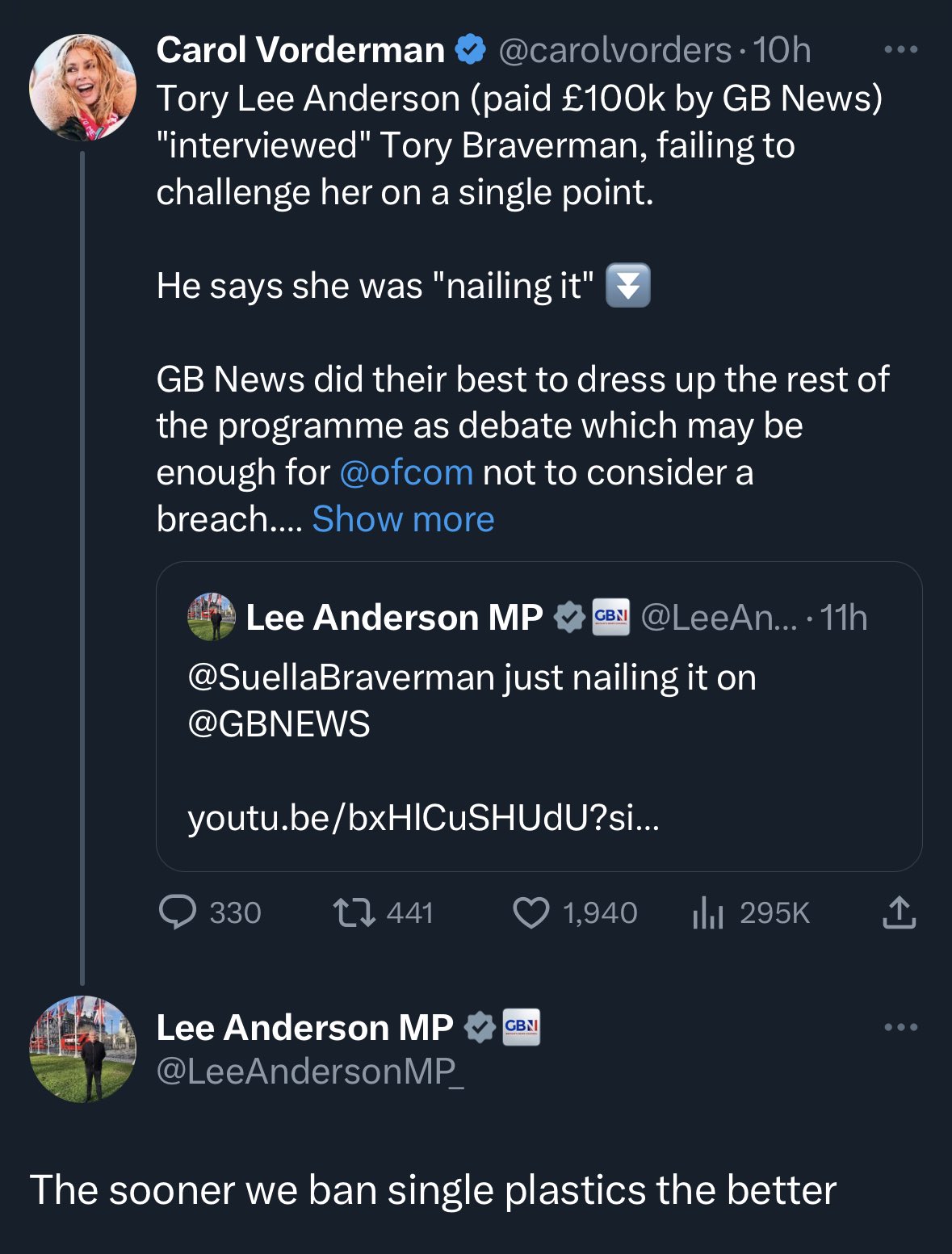Click the GBN badge beside the lower Lee Anderson MP name
Image resolution: width=952 pixels, height=1254 pixels.
coord(522,1027)
